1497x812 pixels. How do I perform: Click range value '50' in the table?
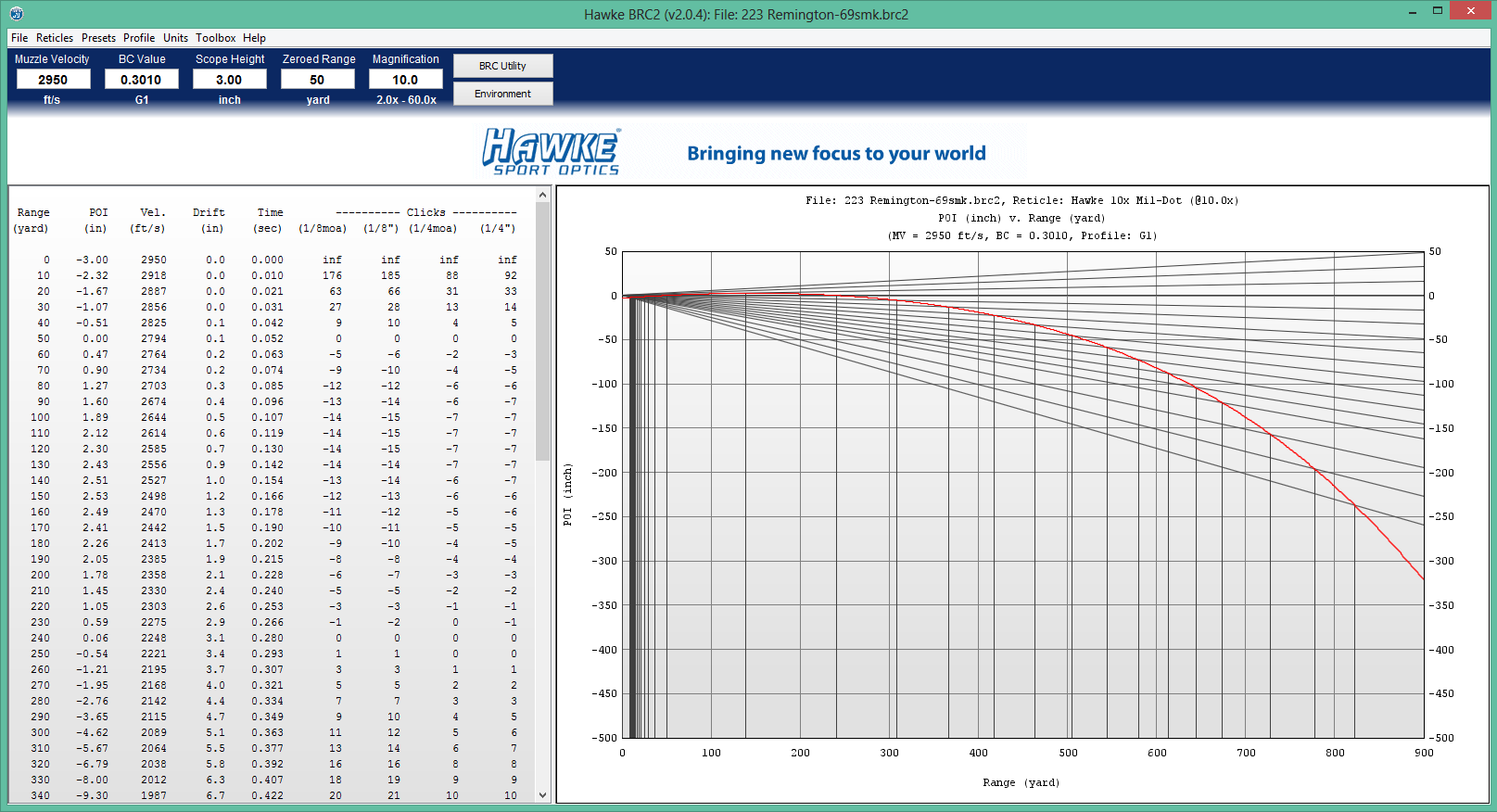click(44, 338)
